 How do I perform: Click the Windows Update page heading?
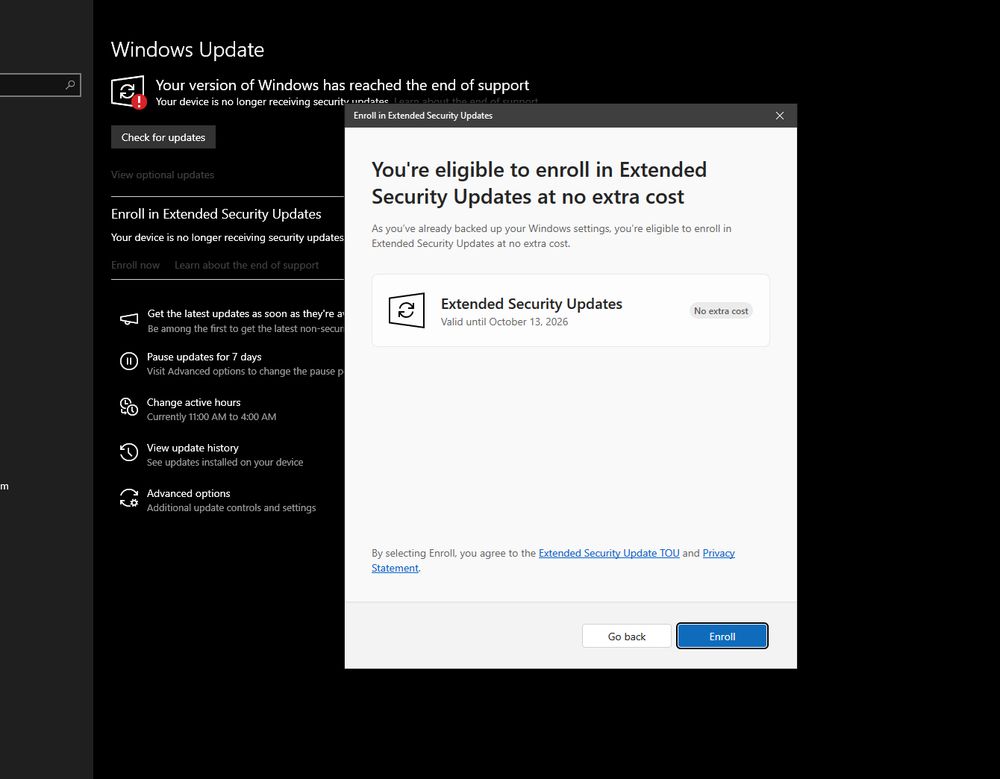point(188,50)
